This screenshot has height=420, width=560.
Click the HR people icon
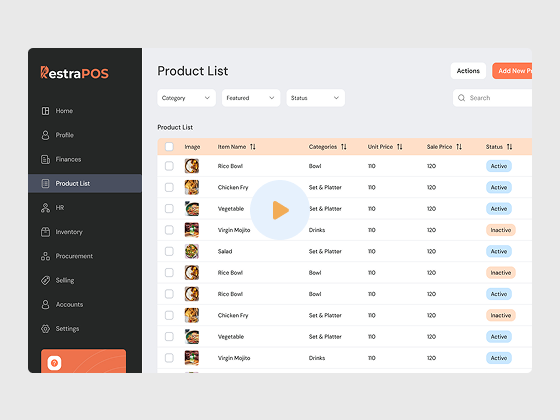45,208
